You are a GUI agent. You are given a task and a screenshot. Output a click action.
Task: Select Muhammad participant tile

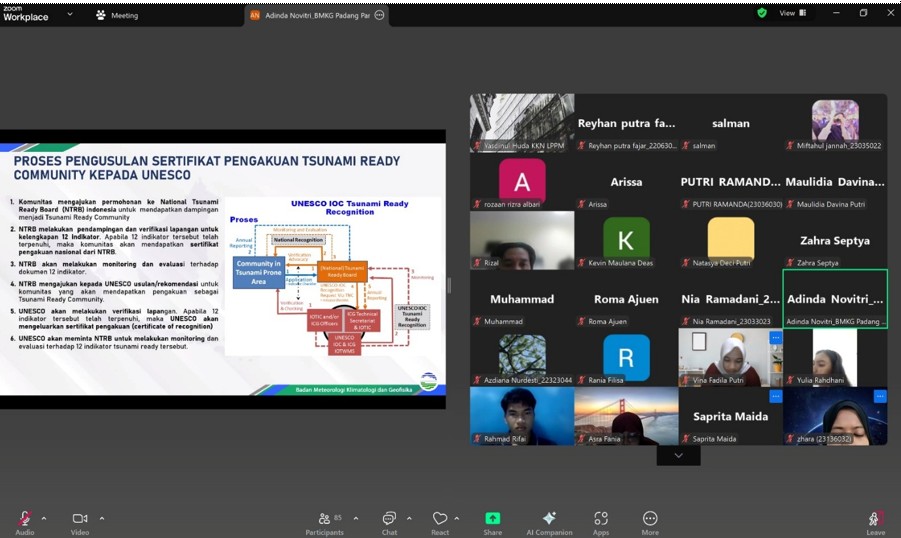point(522,299)
